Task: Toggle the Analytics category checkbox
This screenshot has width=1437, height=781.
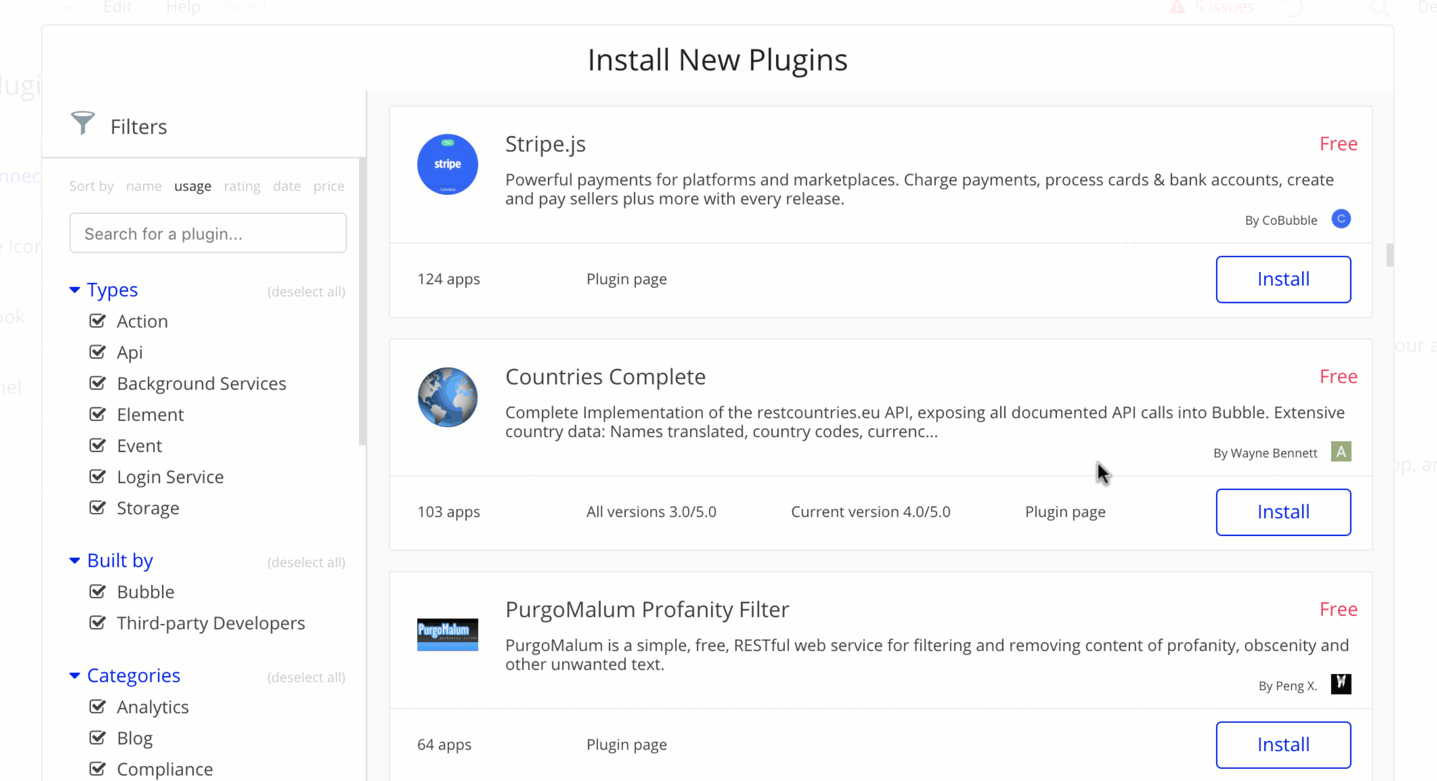Action: point(97,706)
